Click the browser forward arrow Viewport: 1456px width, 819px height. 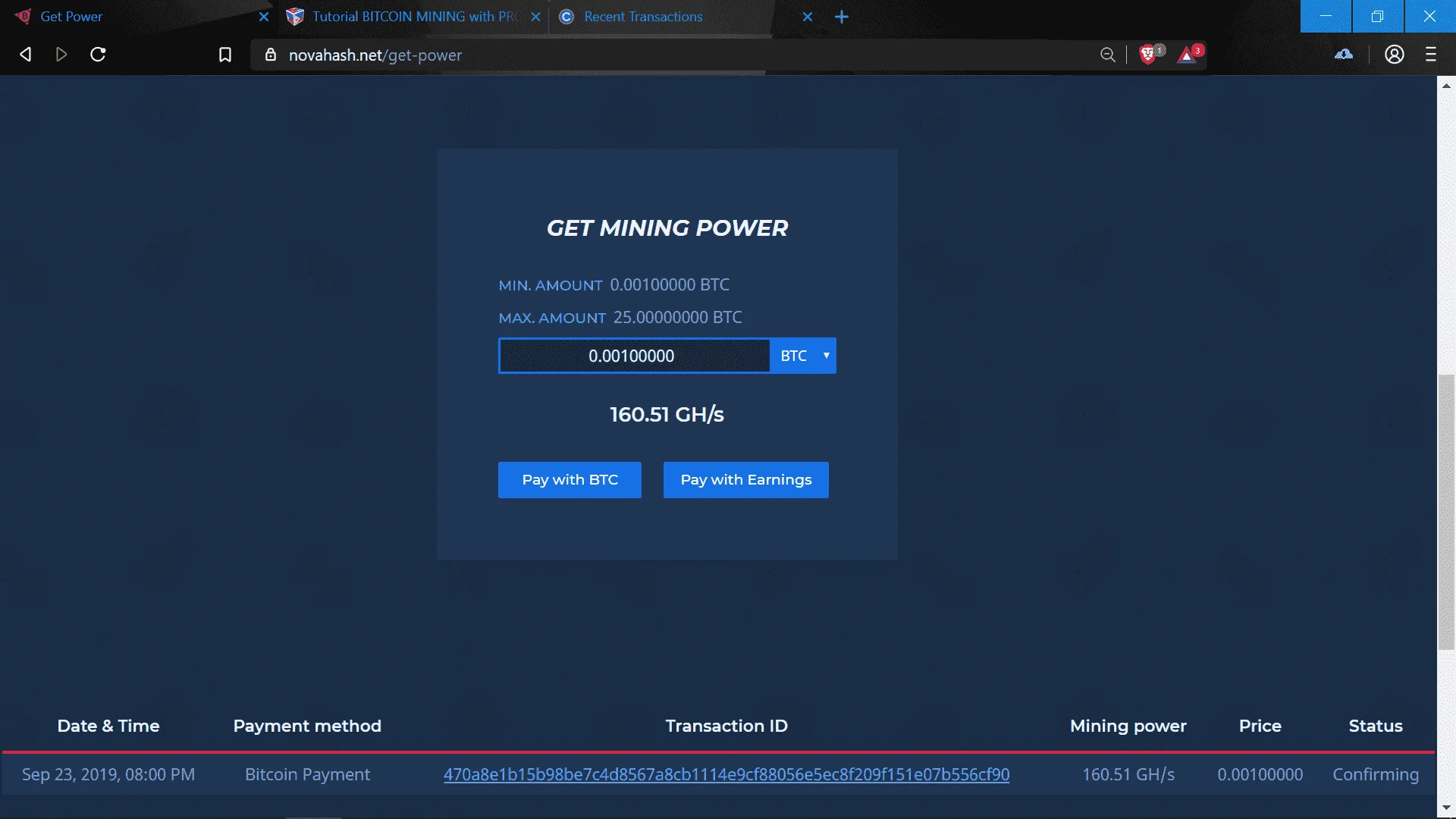tap(61, 55)
